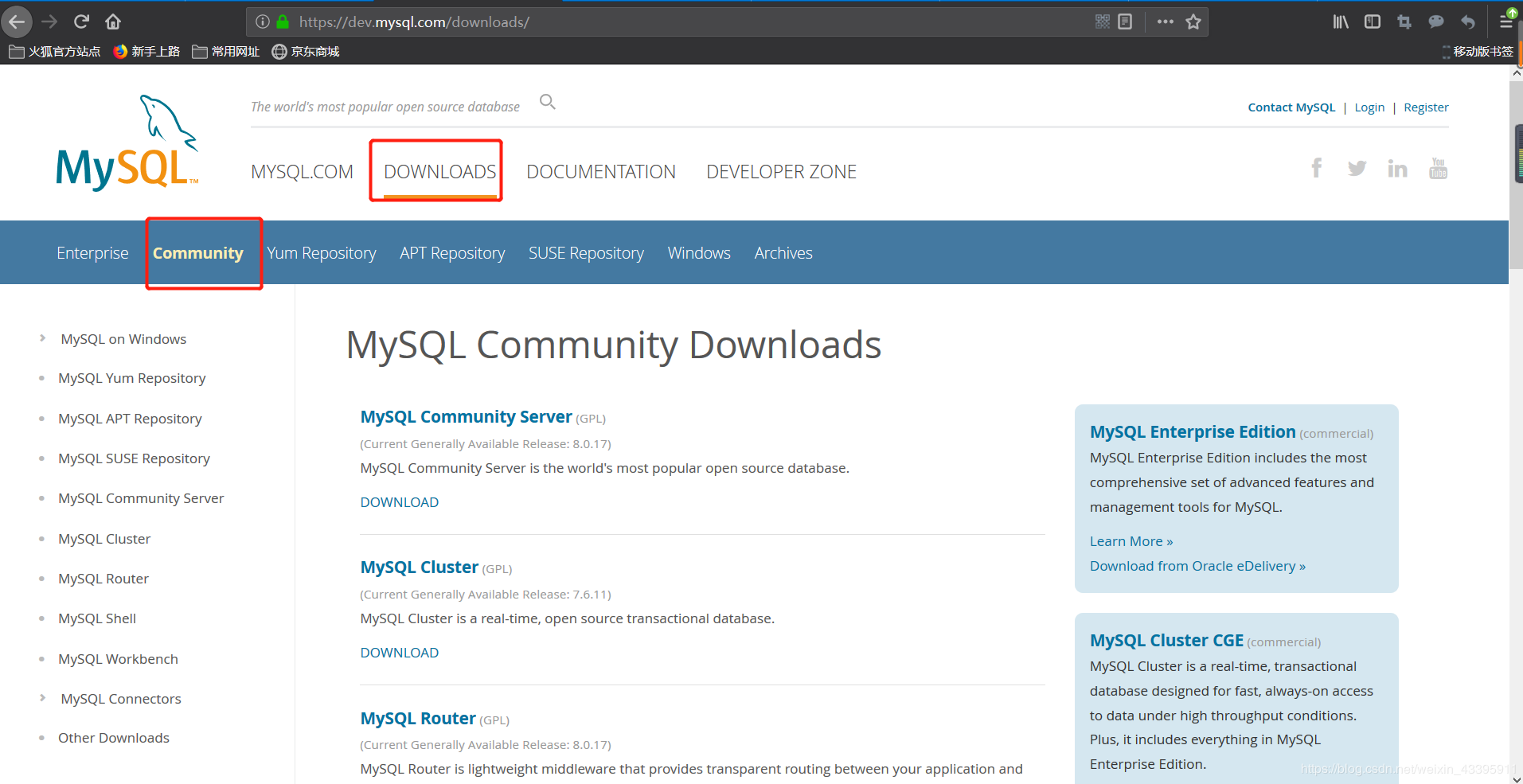Open MySQL's LinkedIn page icon

click(x=1397, y=168)
